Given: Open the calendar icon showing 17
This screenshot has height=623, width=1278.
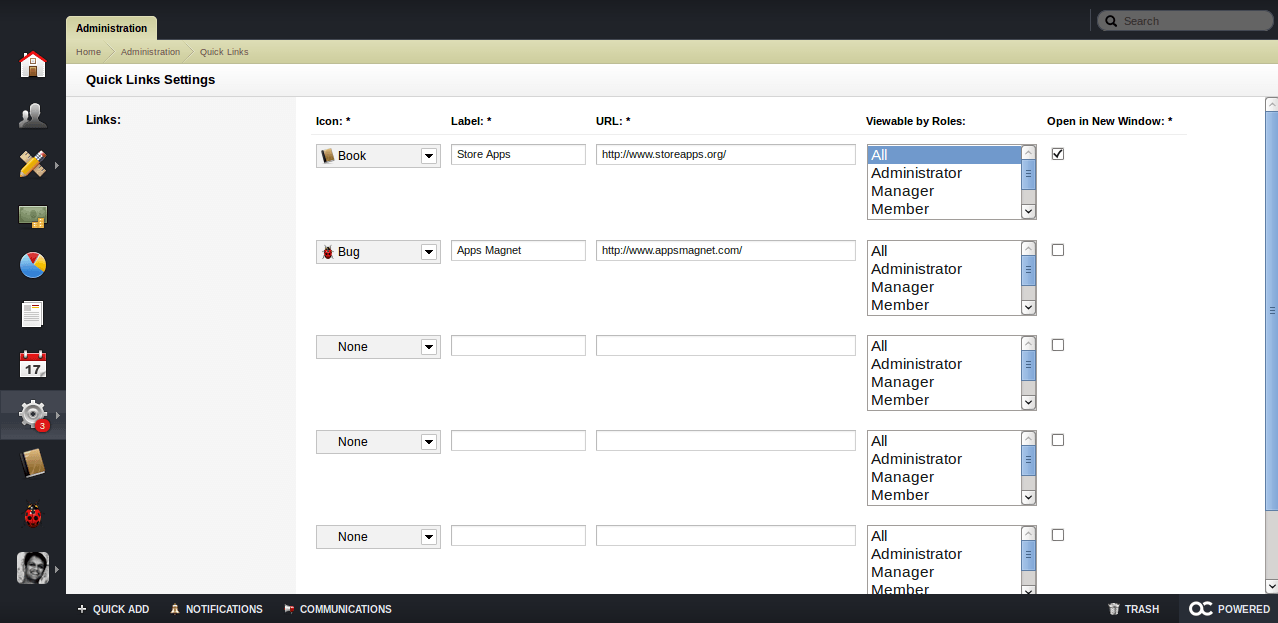Looking at the screenshot, I should (33, 364).
